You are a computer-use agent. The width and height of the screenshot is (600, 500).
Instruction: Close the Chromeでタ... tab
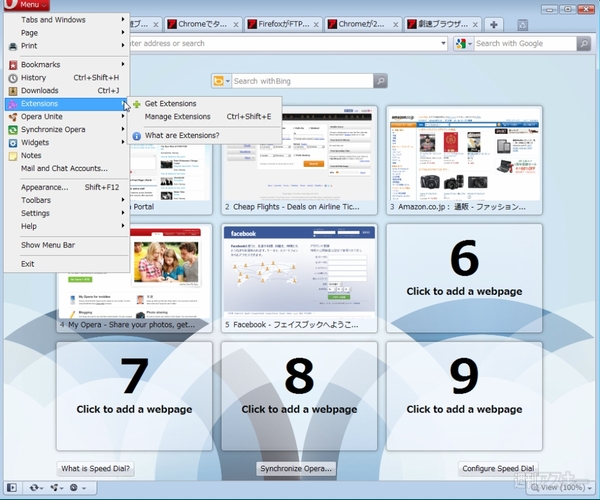click(x=236, y=24)
